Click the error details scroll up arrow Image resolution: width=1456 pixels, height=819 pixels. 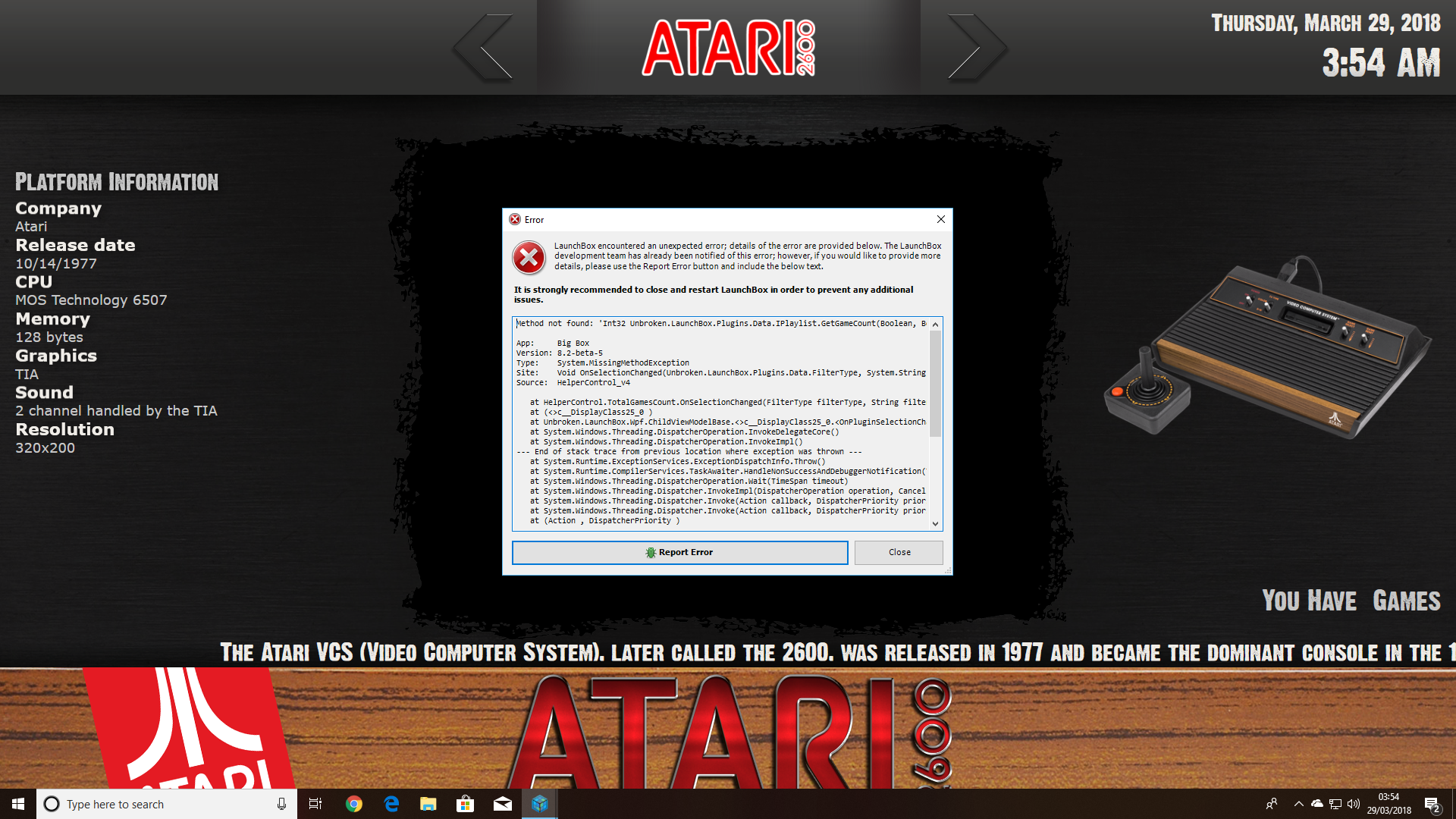click(x=935, y=325)
